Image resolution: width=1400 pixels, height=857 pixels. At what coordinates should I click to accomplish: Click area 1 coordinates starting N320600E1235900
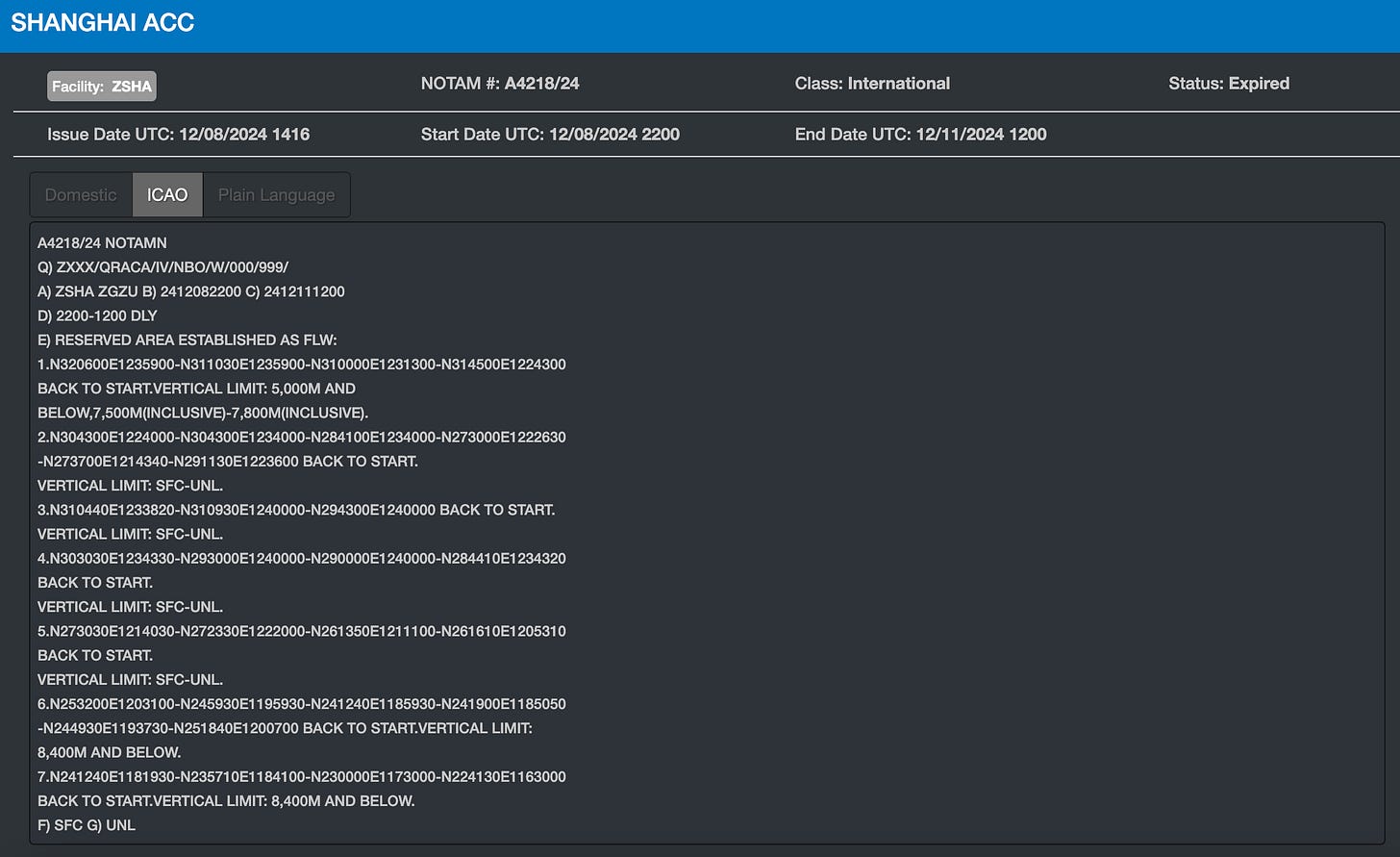tap(302, 365)
